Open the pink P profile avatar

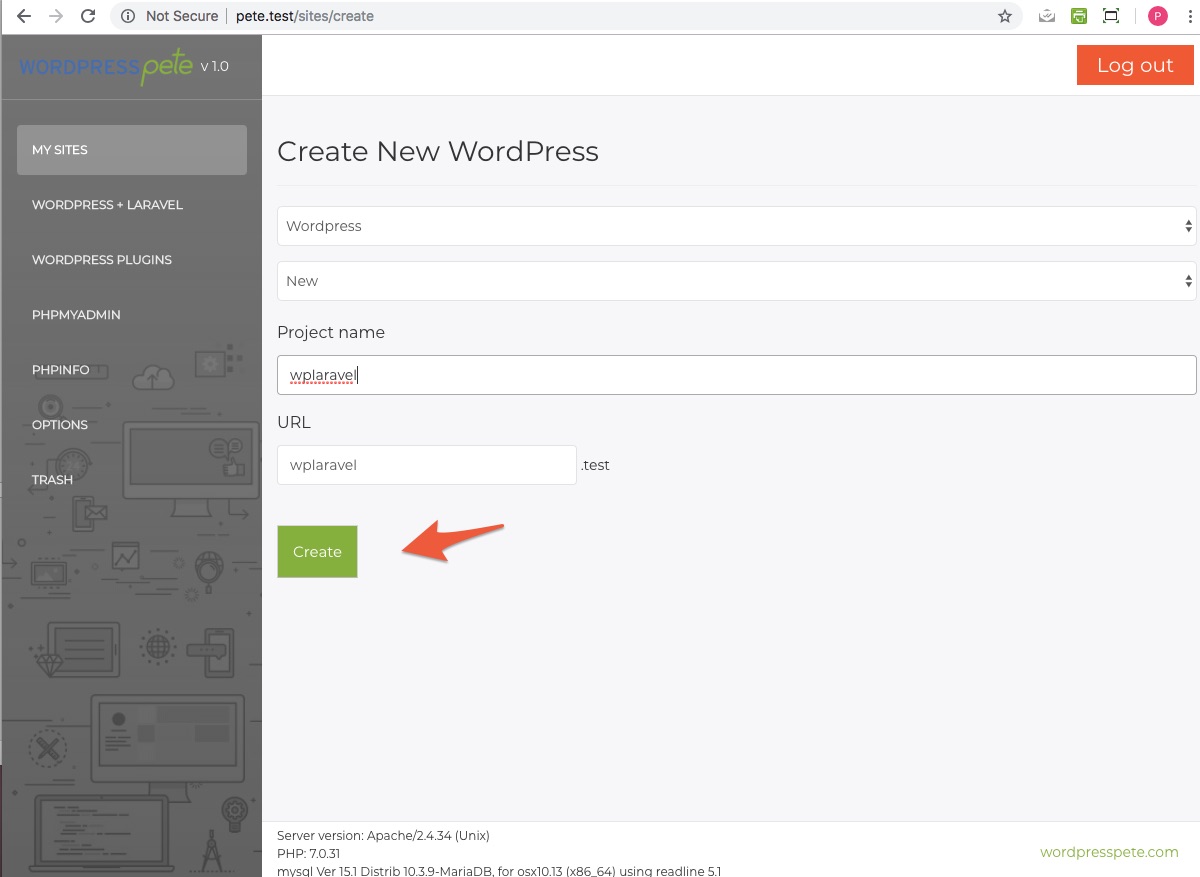[1158, 16]
